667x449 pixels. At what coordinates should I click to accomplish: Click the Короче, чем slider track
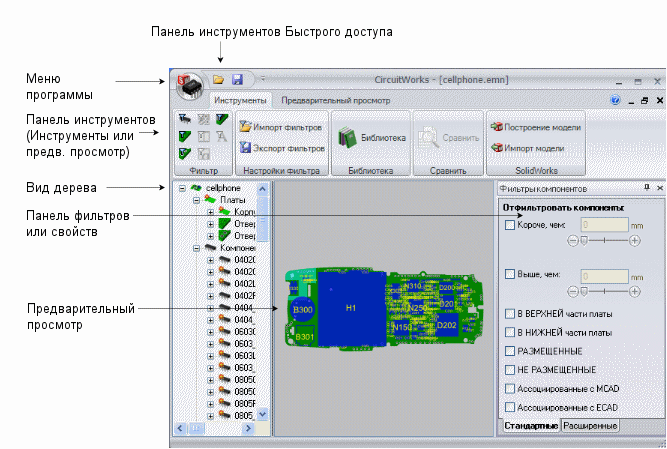tap(604, 241)
